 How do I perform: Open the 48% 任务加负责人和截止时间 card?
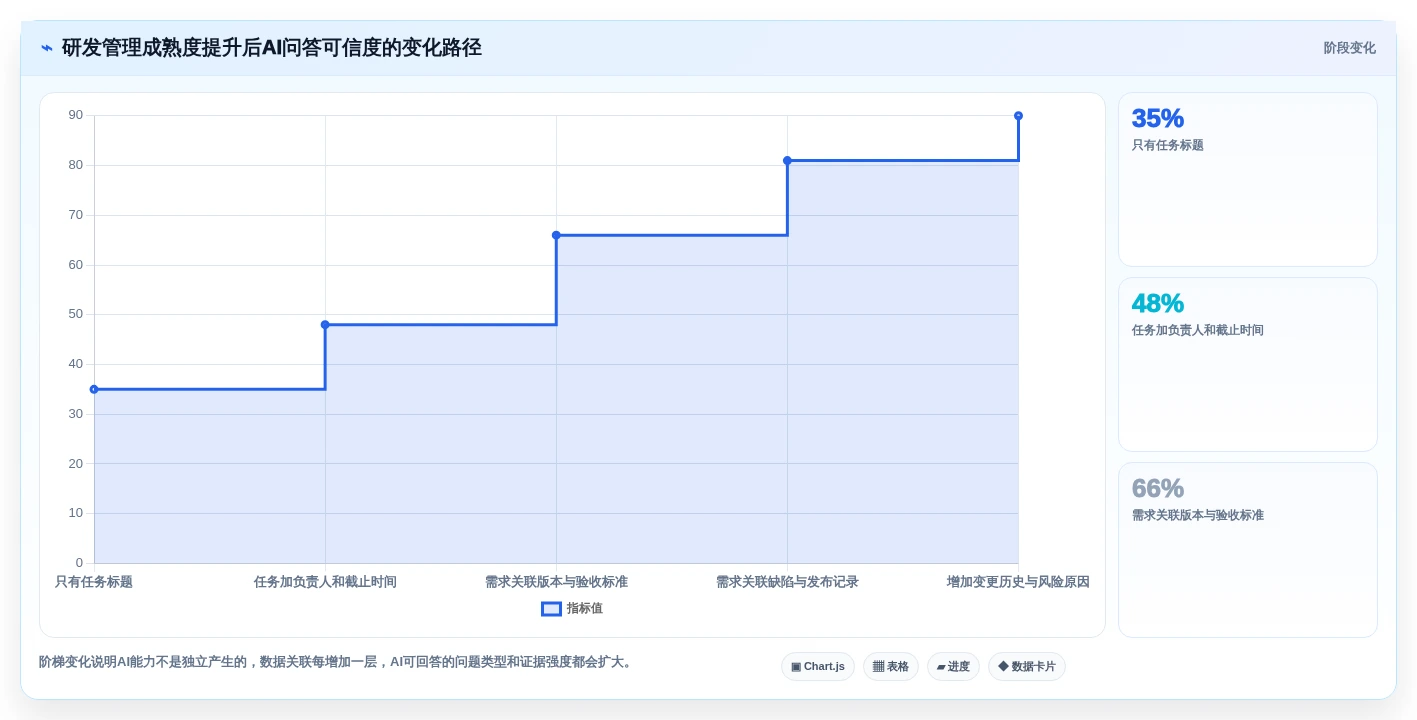1247,365
